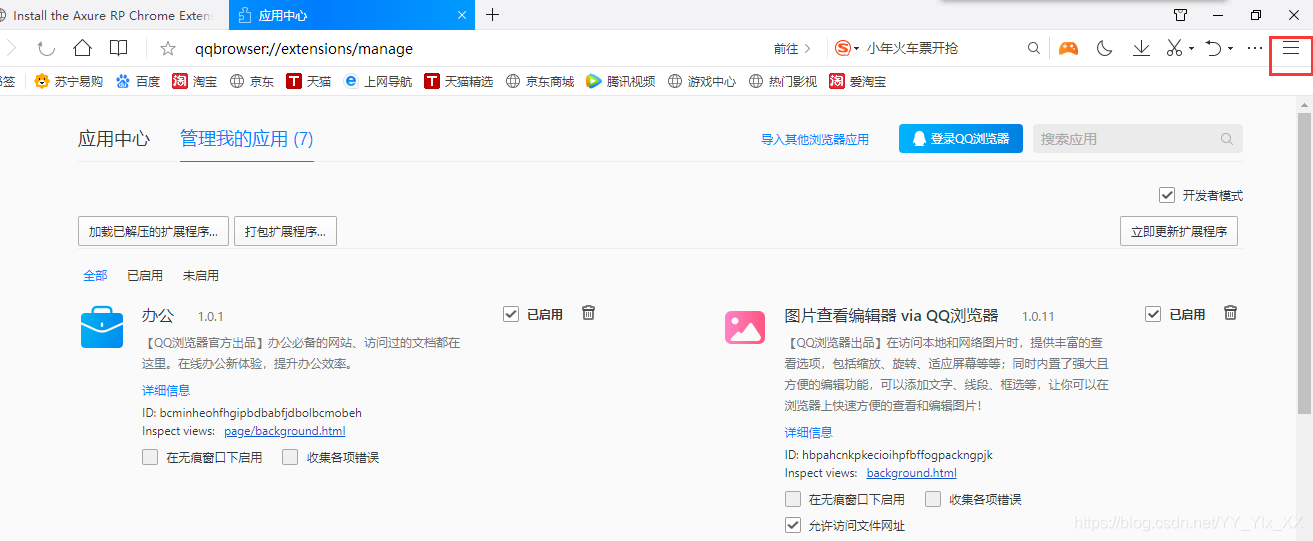Click the 搜索应用 search field

(x=1137, y=139)
